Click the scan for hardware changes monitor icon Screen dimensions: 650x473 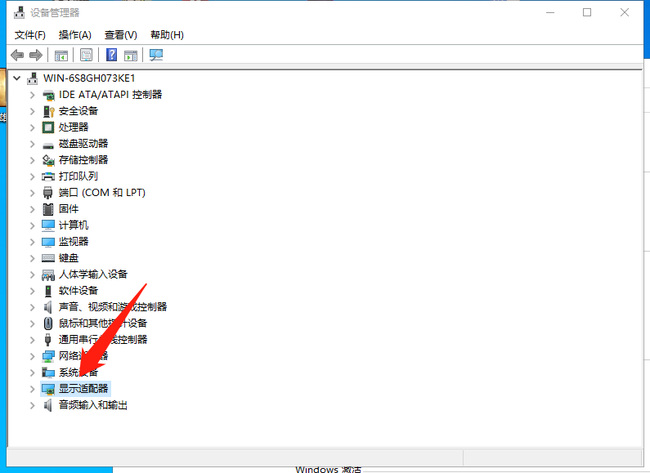tap(156, 55)
